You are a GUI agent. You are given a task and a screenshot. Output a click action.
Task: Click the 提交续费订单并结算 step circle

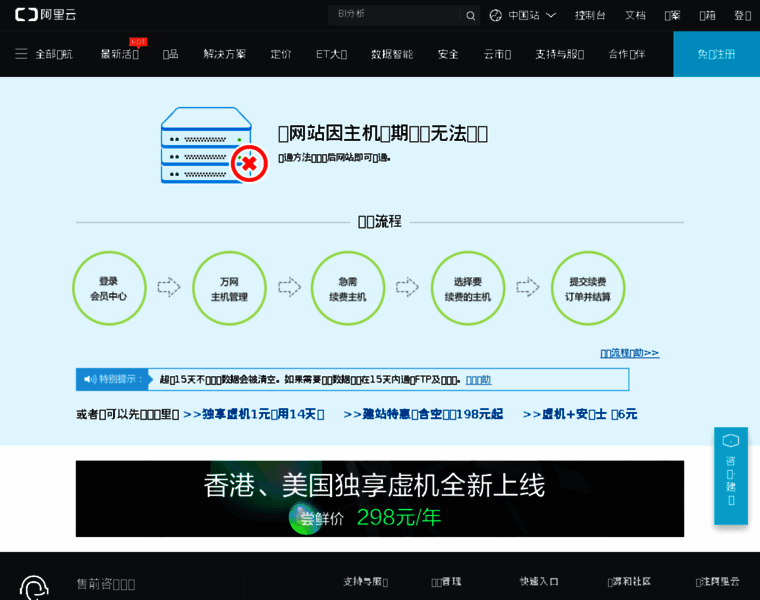click(588, 288)
